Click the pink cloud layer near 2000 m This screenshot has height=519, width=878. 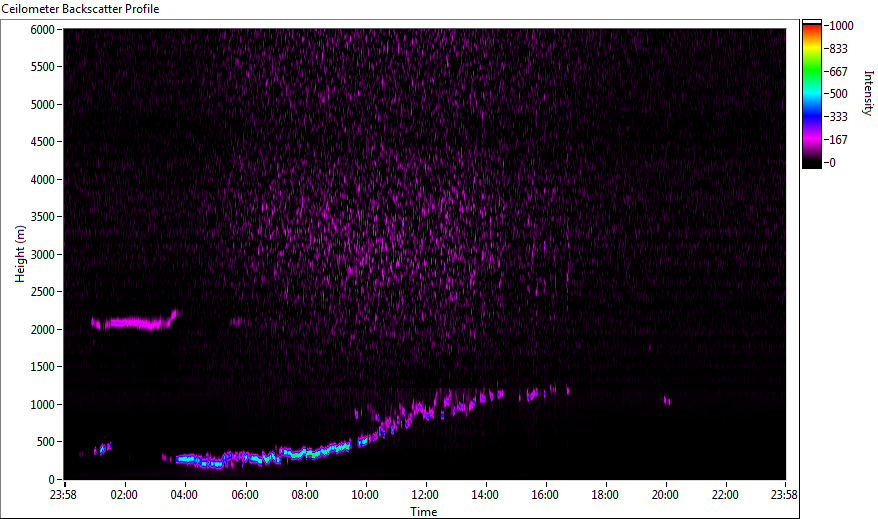pyautogui.click(x=134, y=322)
